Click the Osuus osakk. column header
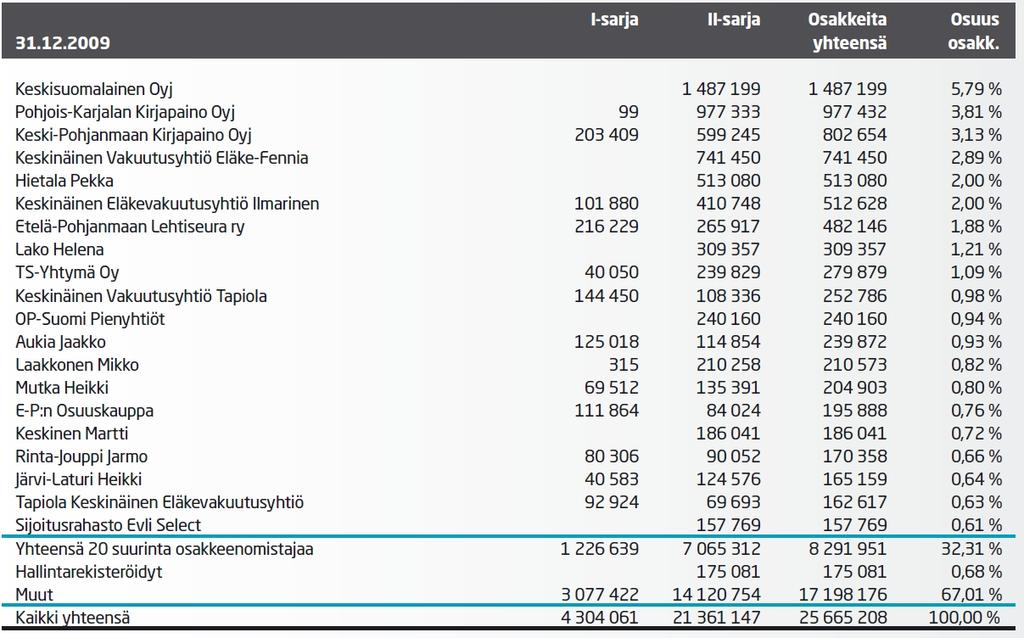 (x=974, y=31)
